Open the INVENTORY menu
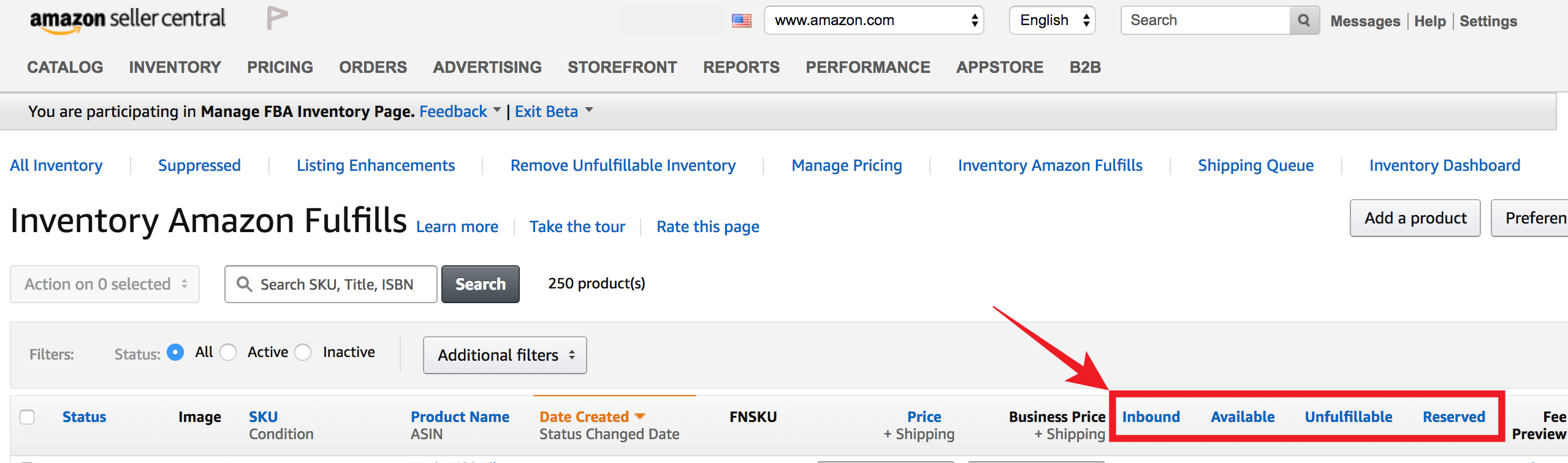 (175, 67)
